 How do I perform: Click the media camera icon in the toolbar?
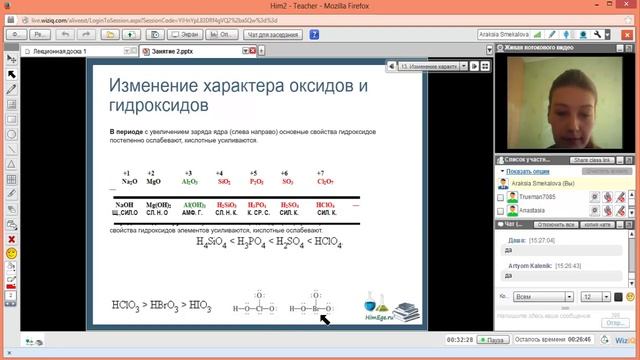[x=155, y=35]
